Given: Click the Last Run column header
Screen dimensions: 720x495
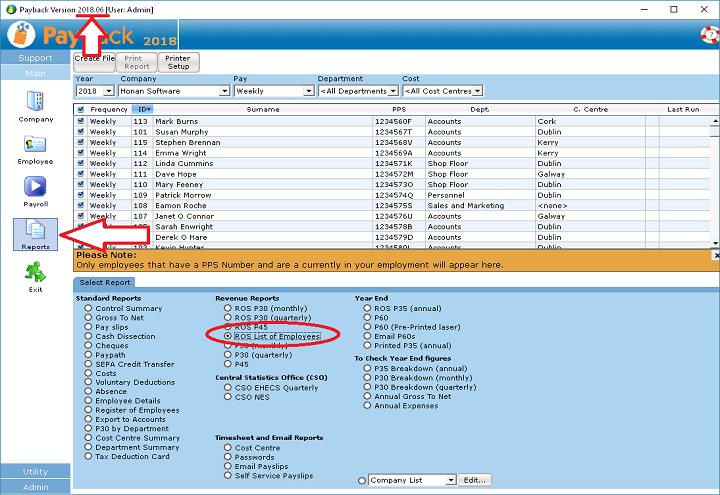Looking at the screenshot, I should [683, 109].
